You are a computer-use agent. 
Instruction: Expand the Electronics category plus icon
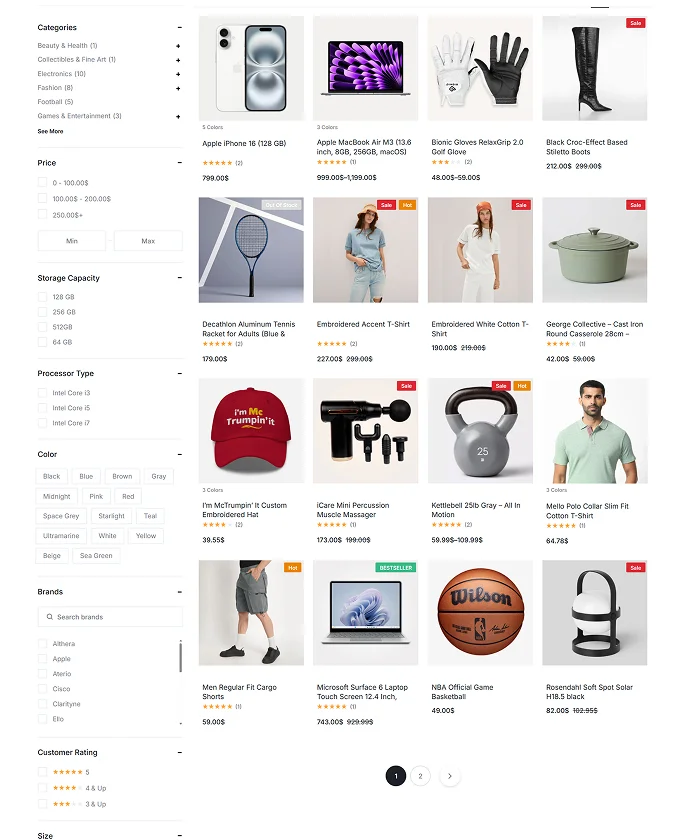click(x=178, y=74)
